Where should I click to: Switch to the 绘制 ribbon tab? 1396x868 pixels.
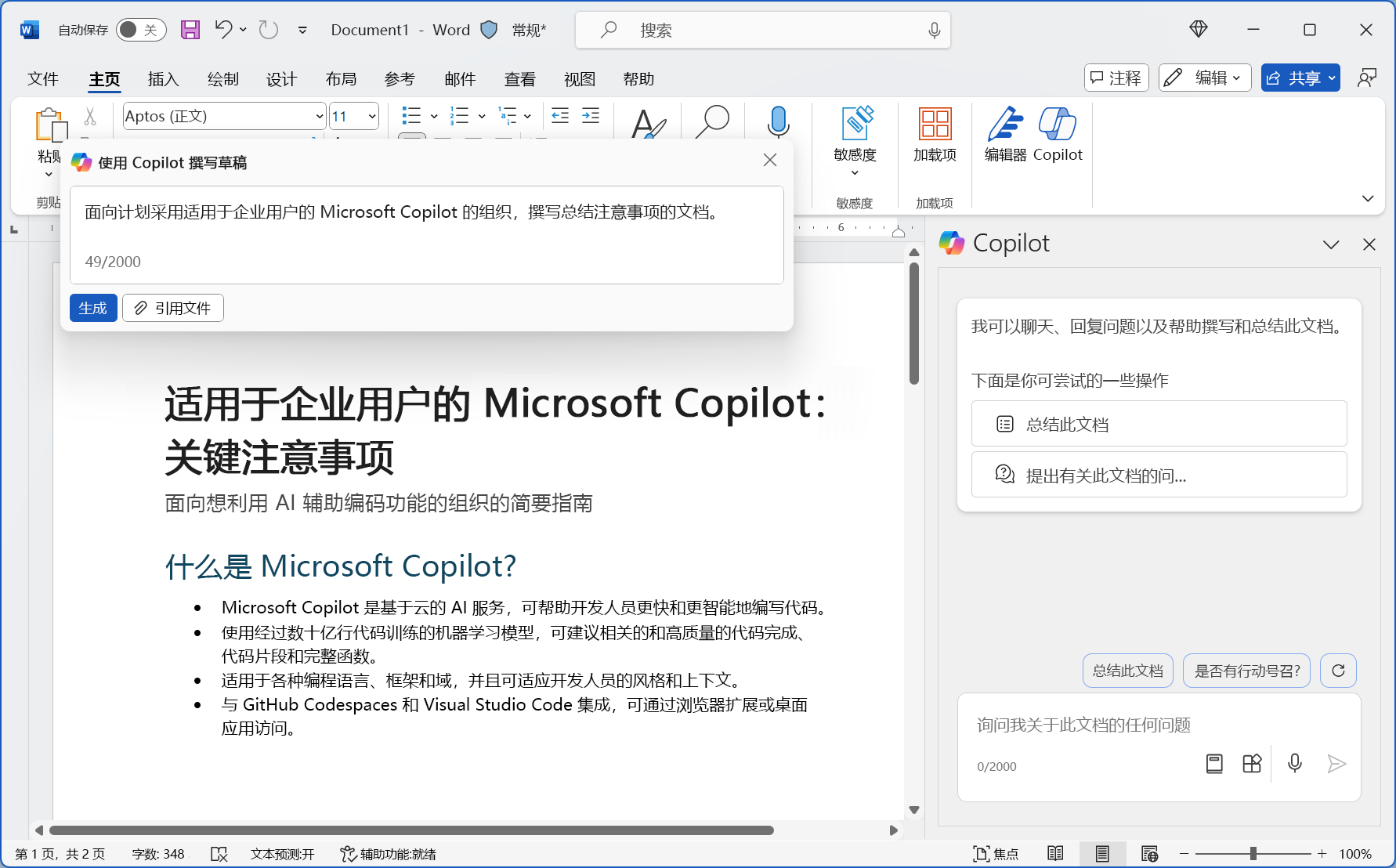[x=223, y=79]
